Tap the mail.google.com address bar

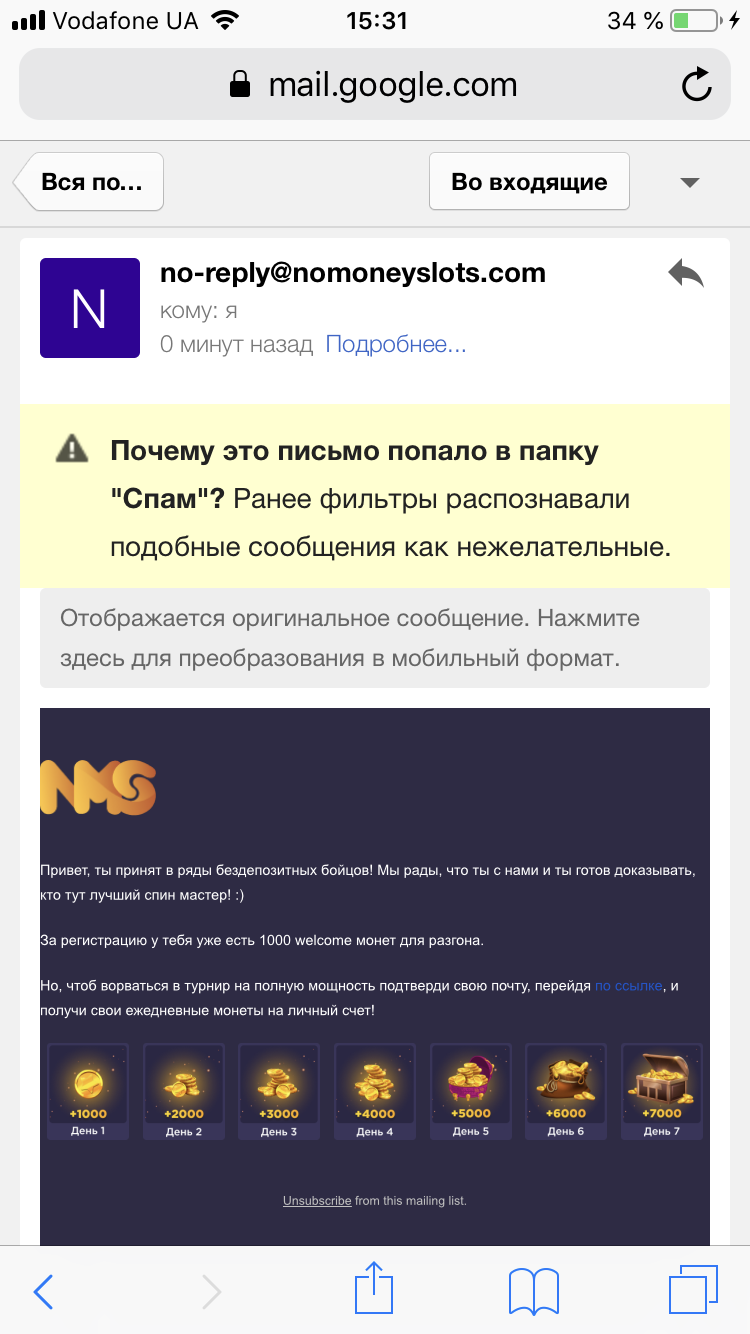tap(374, 85)
